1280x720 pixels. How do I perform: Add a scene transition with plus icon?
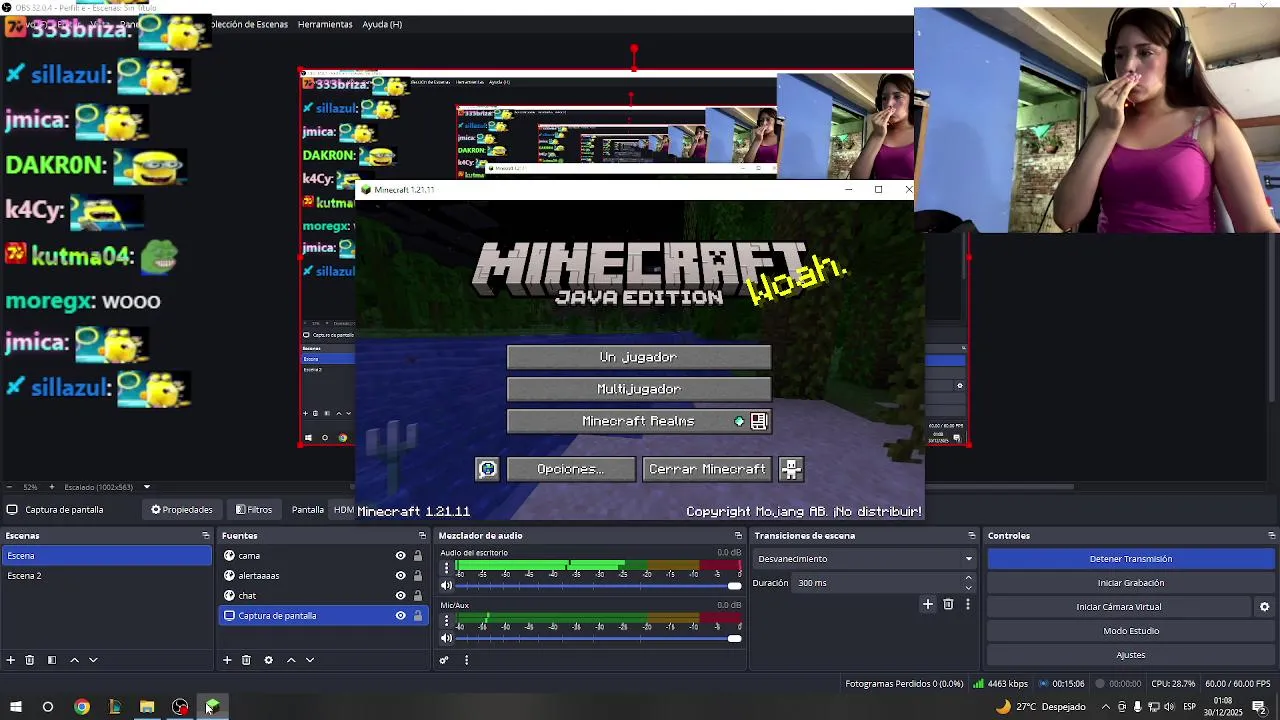click(x=928, y=604)
